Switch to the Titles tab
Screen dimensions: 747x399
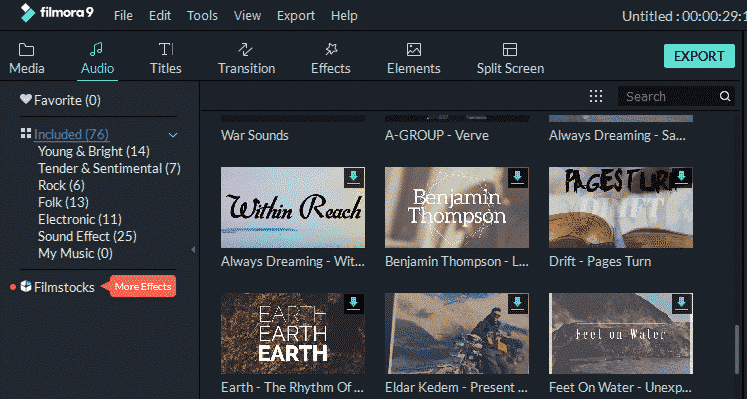[165, 59]
